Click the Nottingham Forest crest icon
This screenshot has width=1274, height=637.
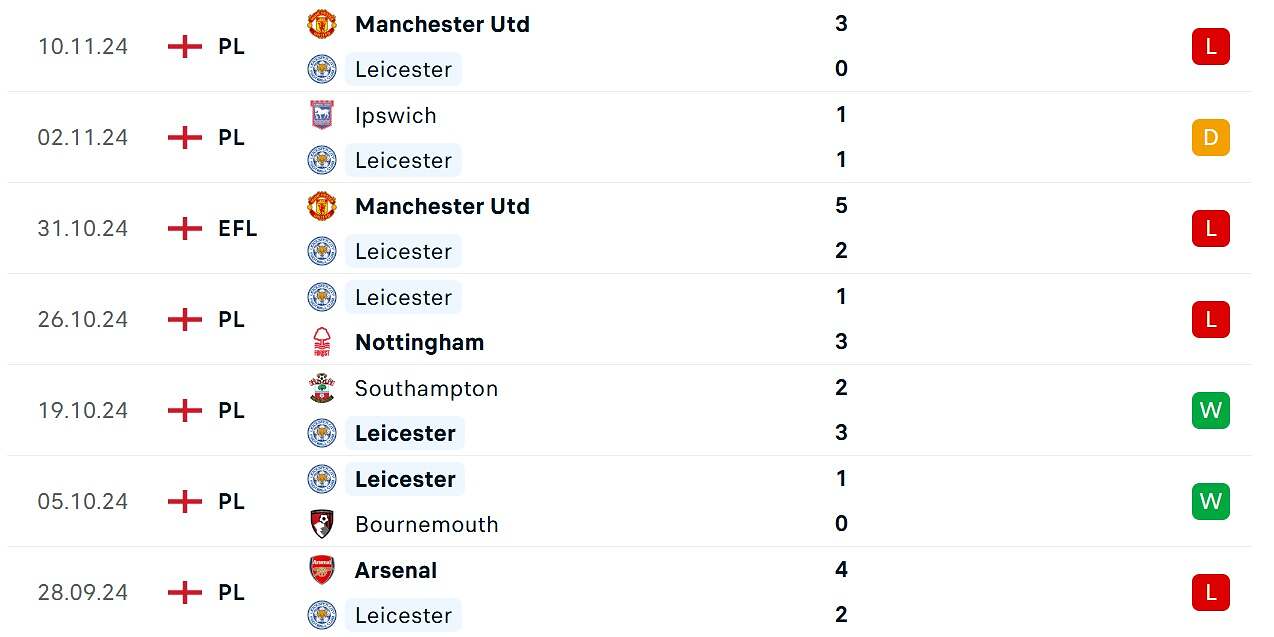click(x=322, y=342)
